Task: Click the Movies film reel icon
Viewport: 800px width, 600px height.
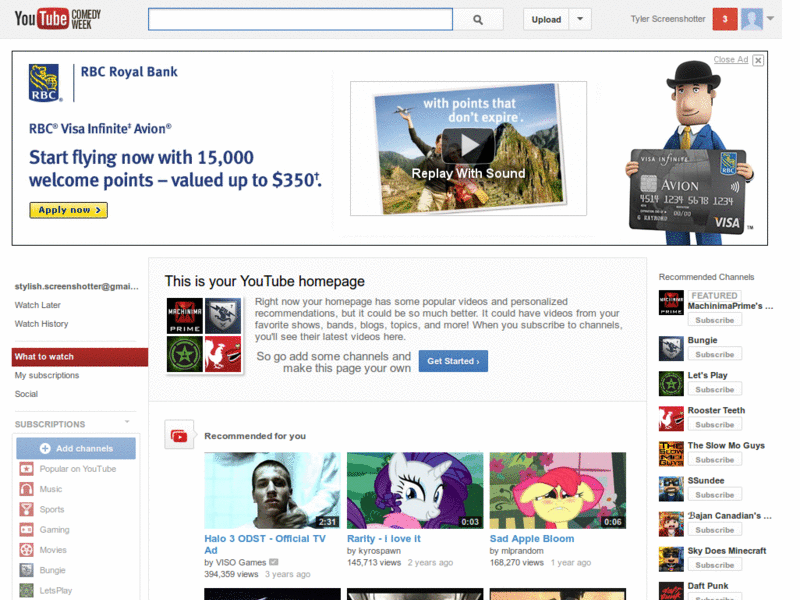Action: click(27, 550)
